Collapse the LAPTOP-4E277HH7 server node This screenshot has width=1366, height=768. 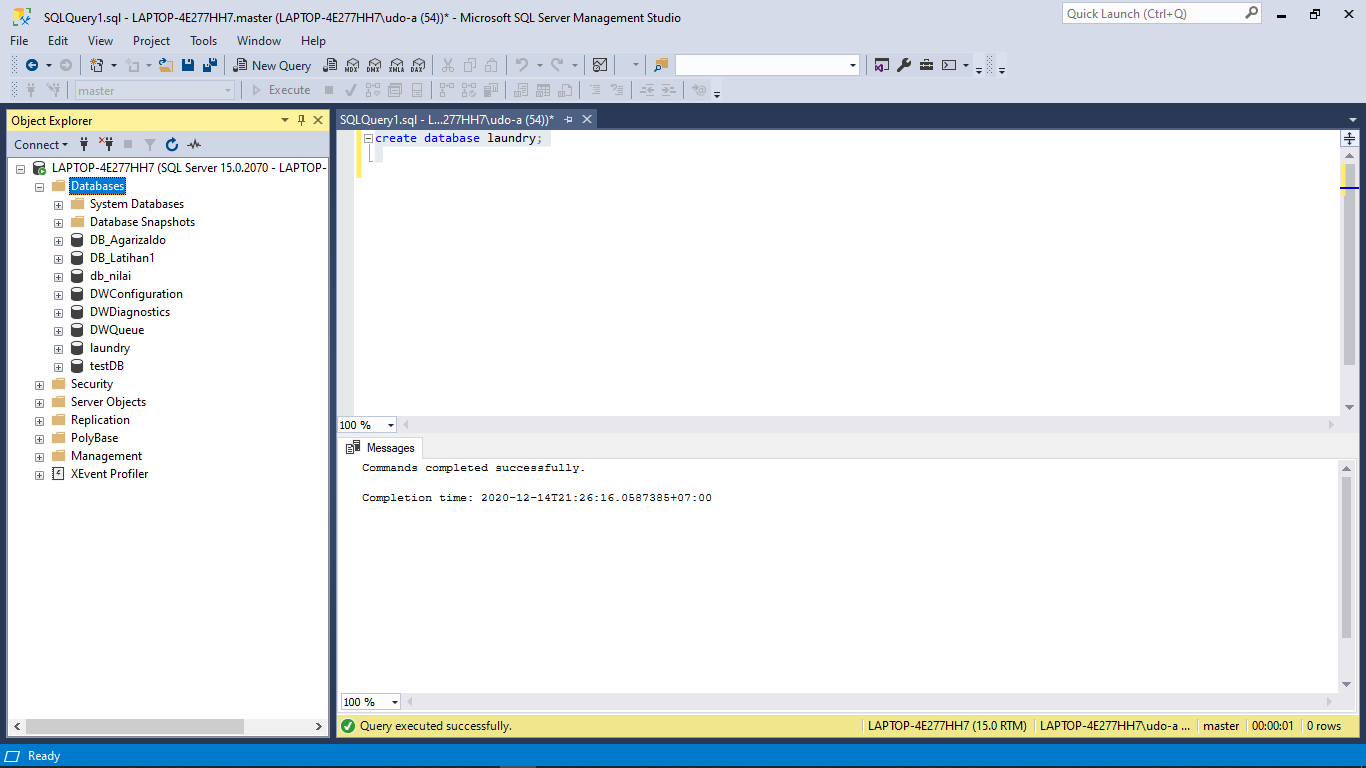tap(20, 168)
